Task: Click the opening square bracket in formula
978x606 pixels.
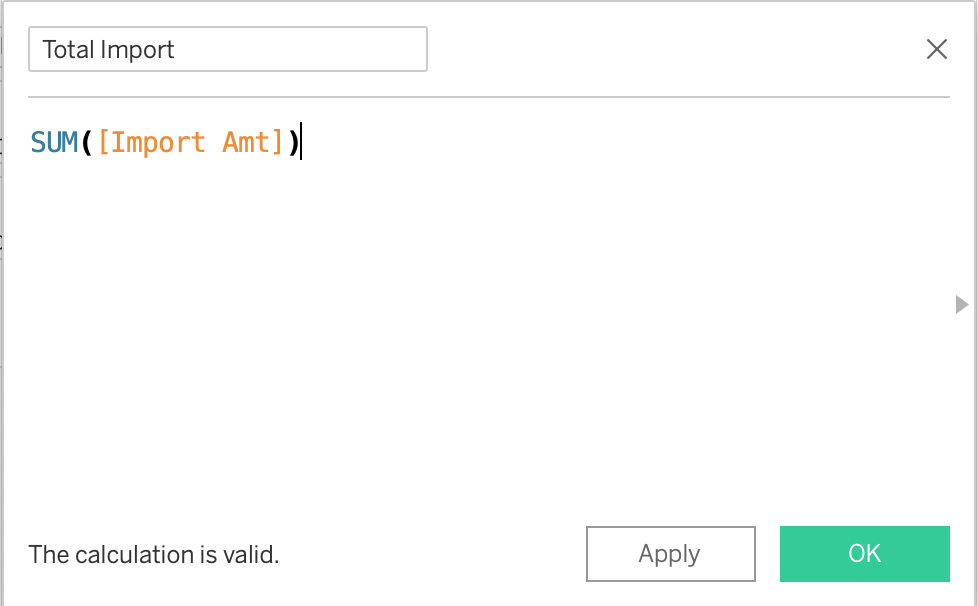Action: [103, 142]
